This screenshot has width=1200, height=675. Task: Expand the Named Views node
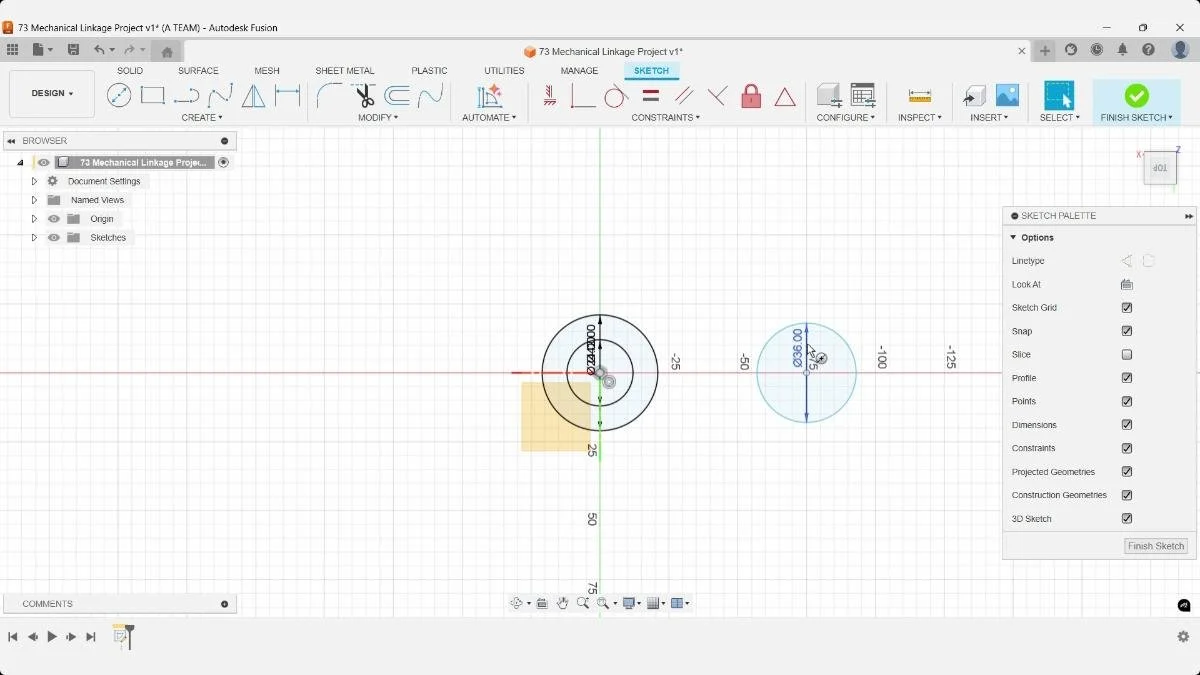pos(34,200)
